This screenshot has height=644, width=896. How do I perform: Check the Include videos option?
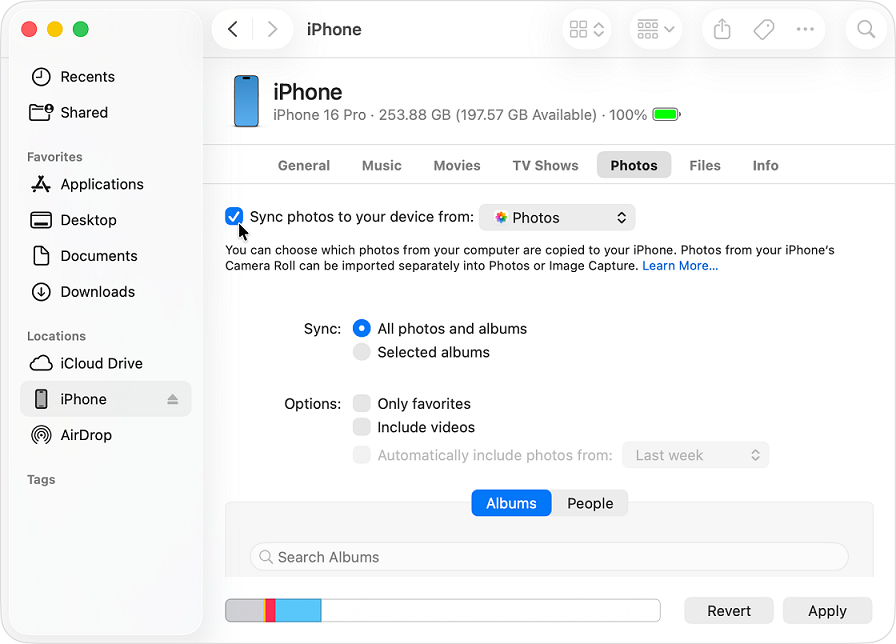pyautogui.click(x=361, y=427)
